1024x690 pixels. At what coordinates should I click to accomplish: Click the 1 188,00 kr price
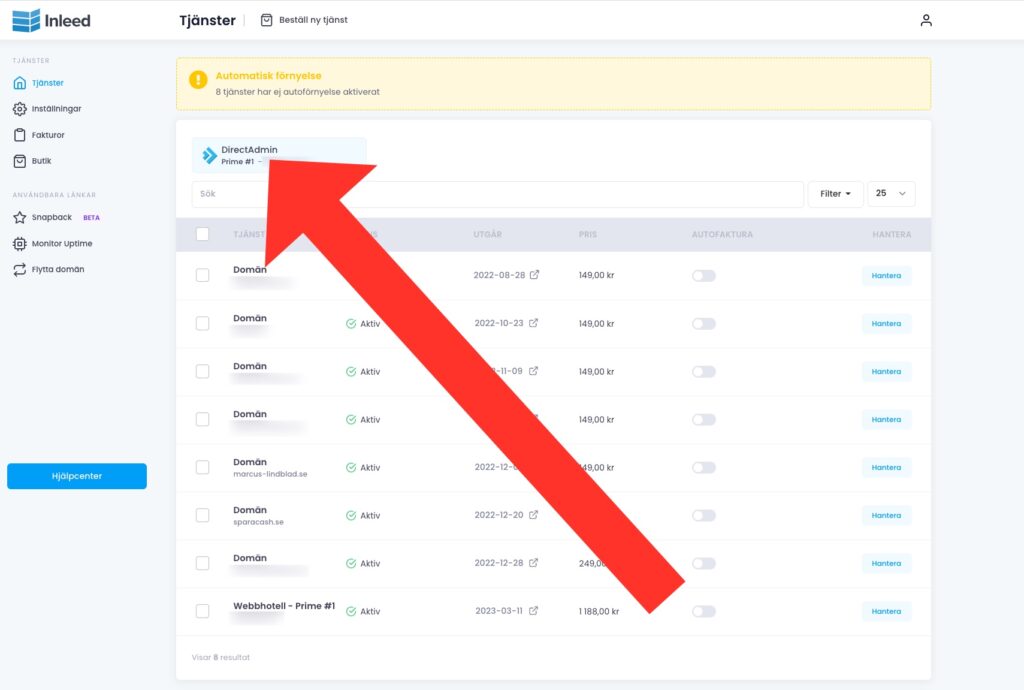click(599, 612)
